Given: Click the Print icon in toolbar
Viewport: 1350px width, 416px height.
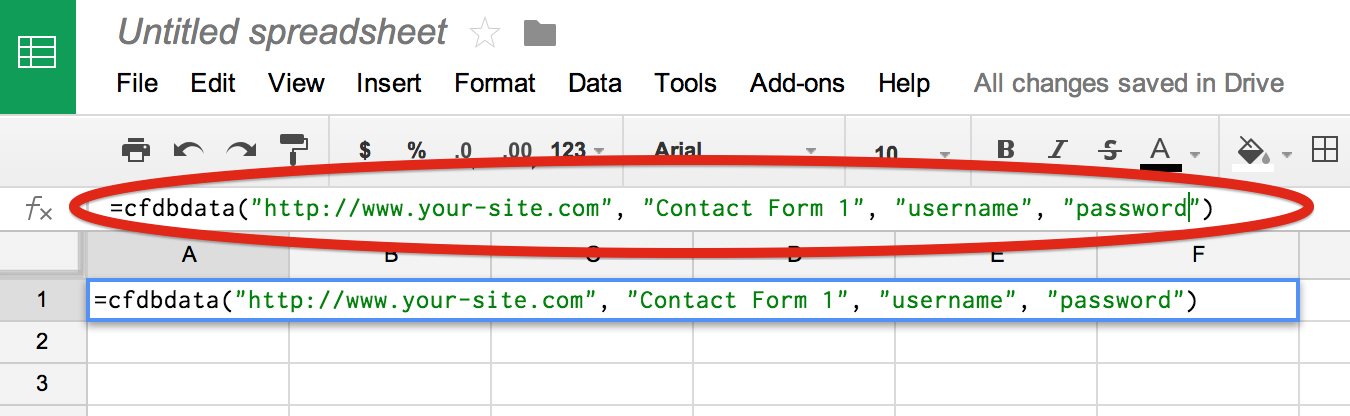Looking at the screenshot, I should (136, 151).
